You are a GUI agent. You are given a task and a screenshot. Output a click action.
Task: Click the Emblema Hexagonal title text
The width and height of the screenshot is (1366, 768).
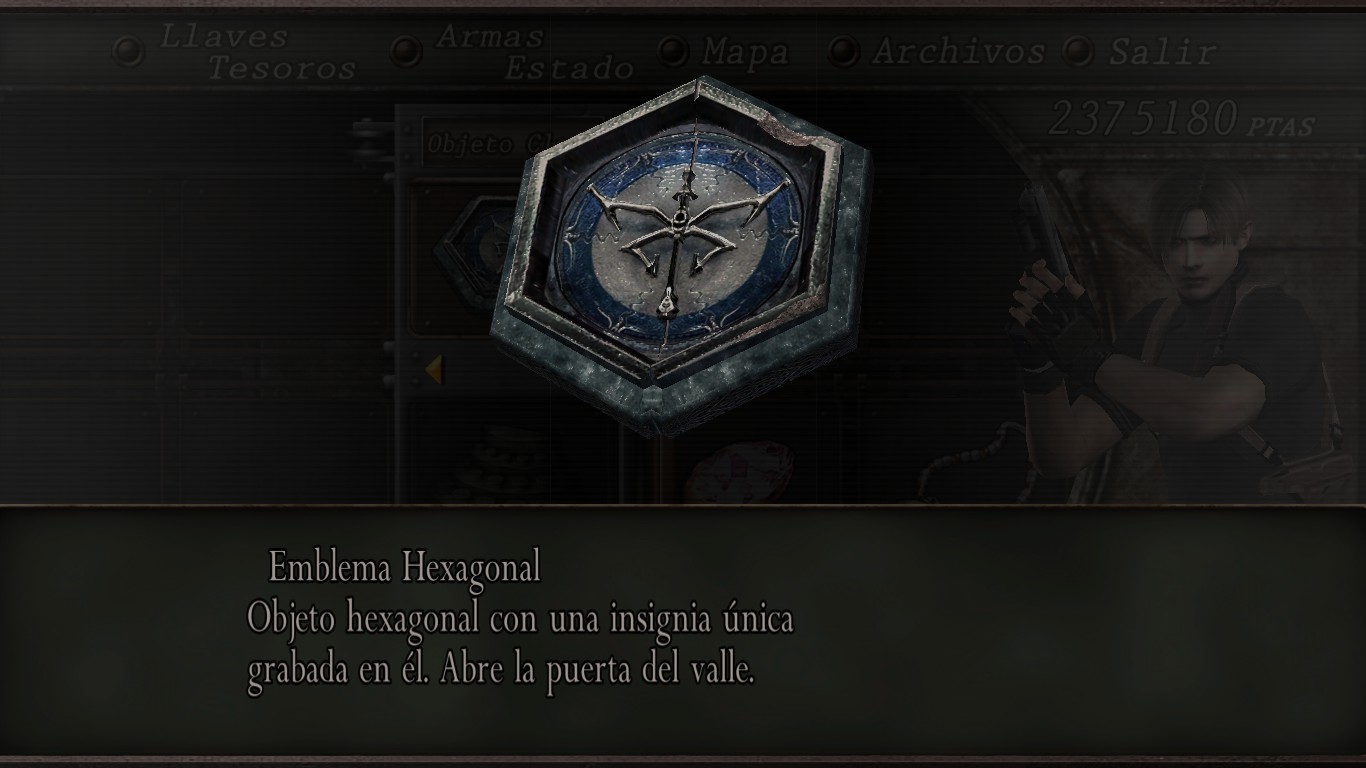click(405, 568)
